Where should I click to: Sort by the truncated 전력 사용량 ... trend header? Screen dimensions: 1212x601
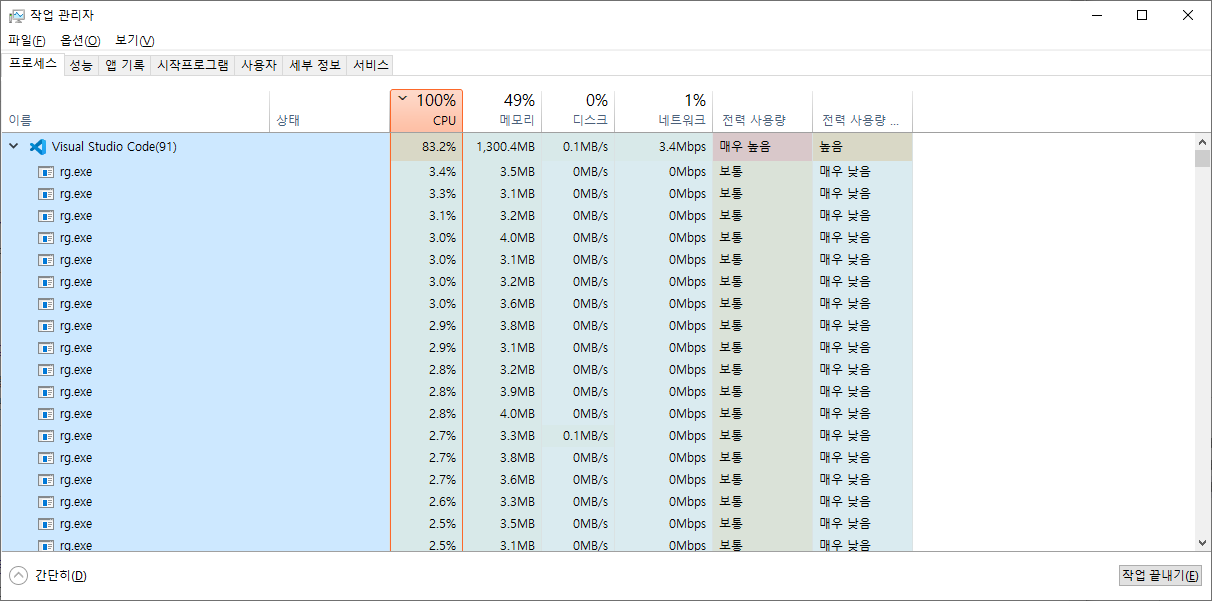pos(862,111)
